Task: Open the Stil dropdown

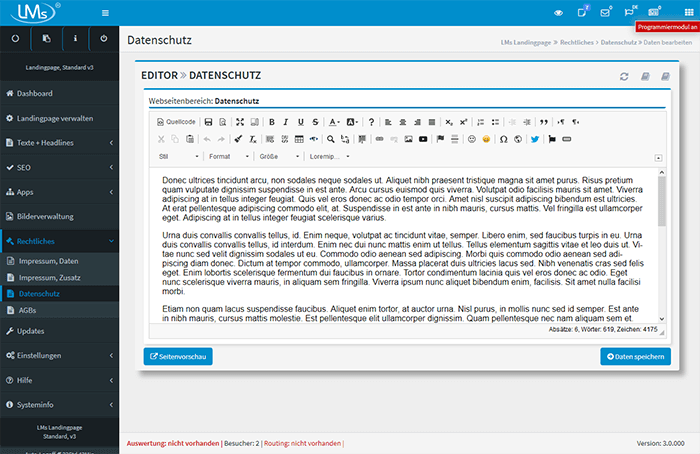Action: pos(178,157)
